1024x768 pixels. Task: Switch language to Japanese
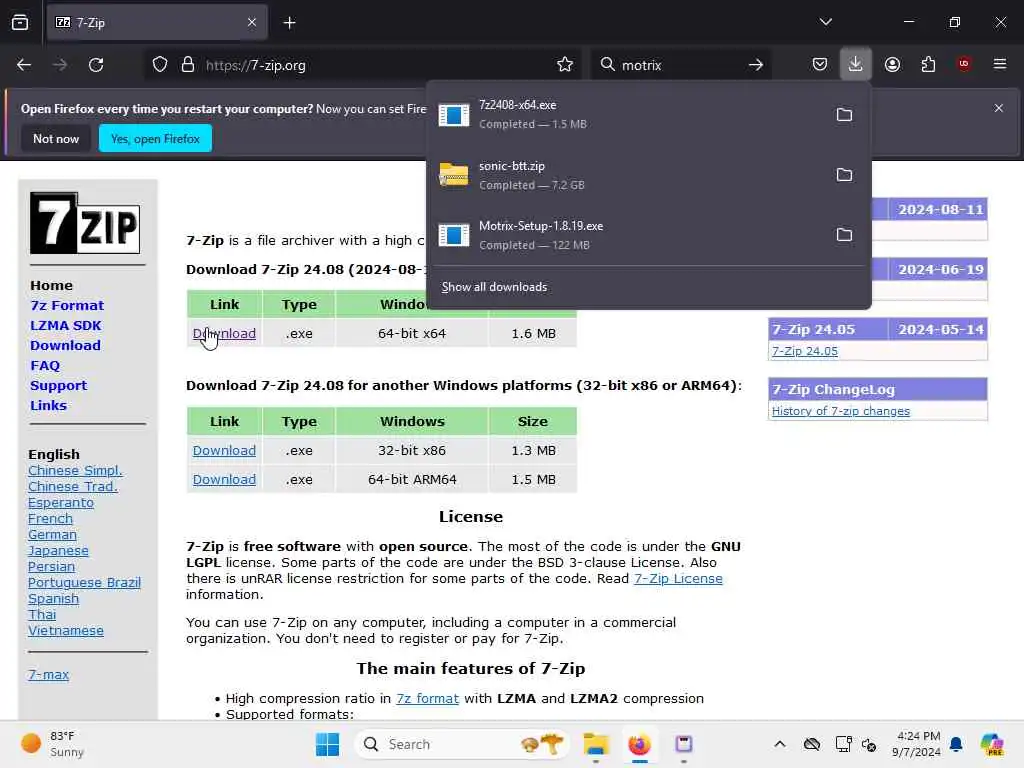point(58,551)
